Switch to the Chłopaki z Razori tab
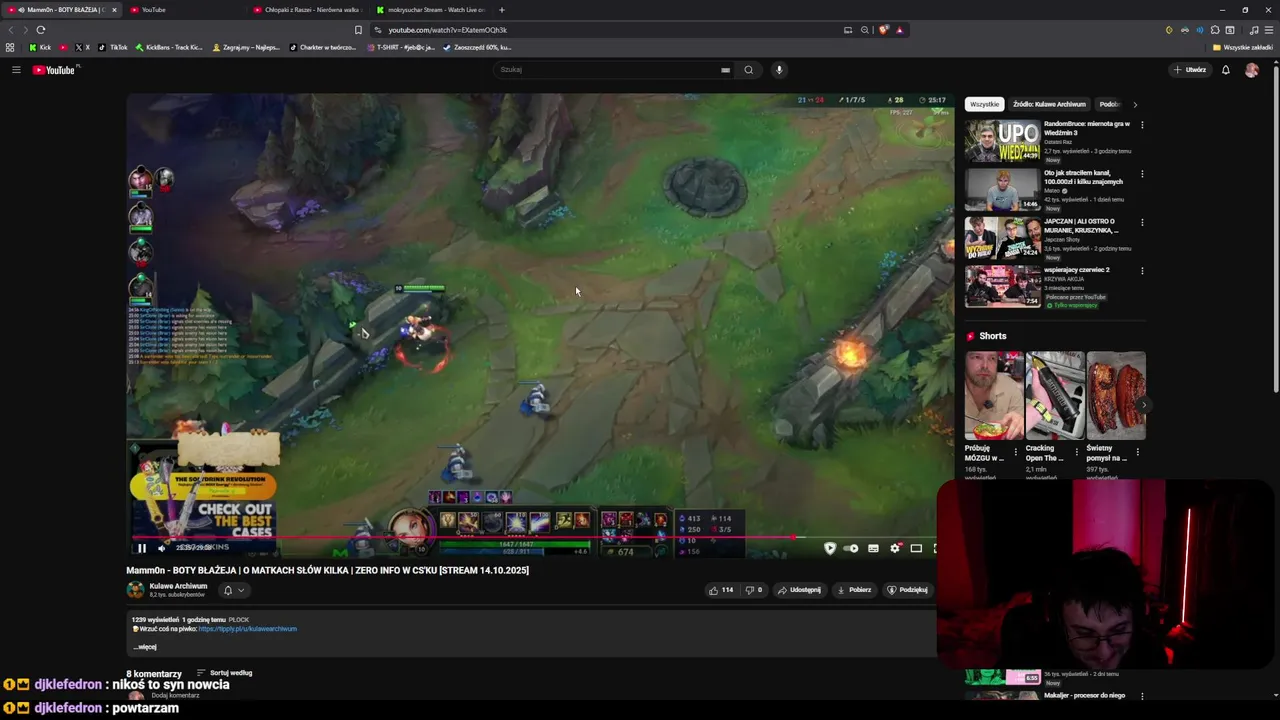The image size is (1280, 720). tap(306, 10)
